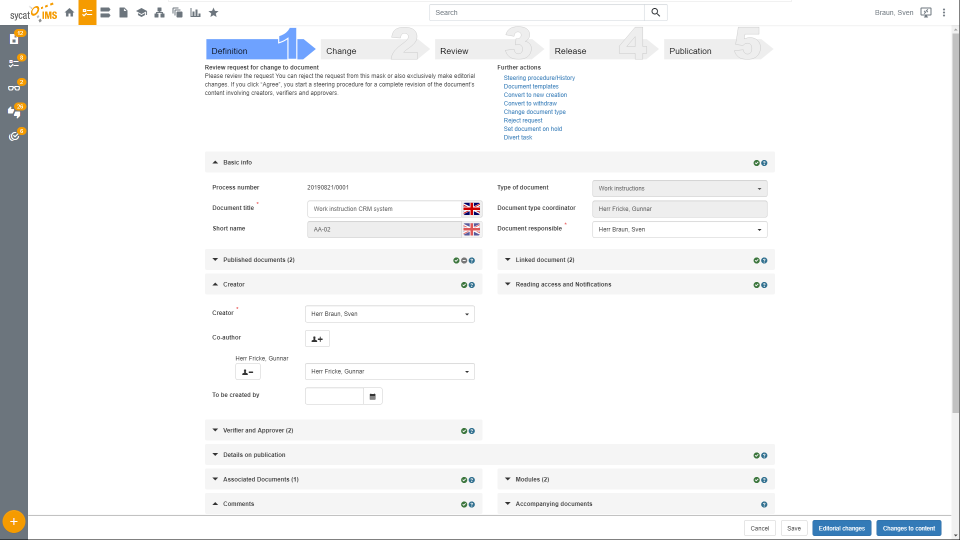This screenshot has height=540, width=960.
Task: Open the graduation cap training icon
Action: click(141, 12)
